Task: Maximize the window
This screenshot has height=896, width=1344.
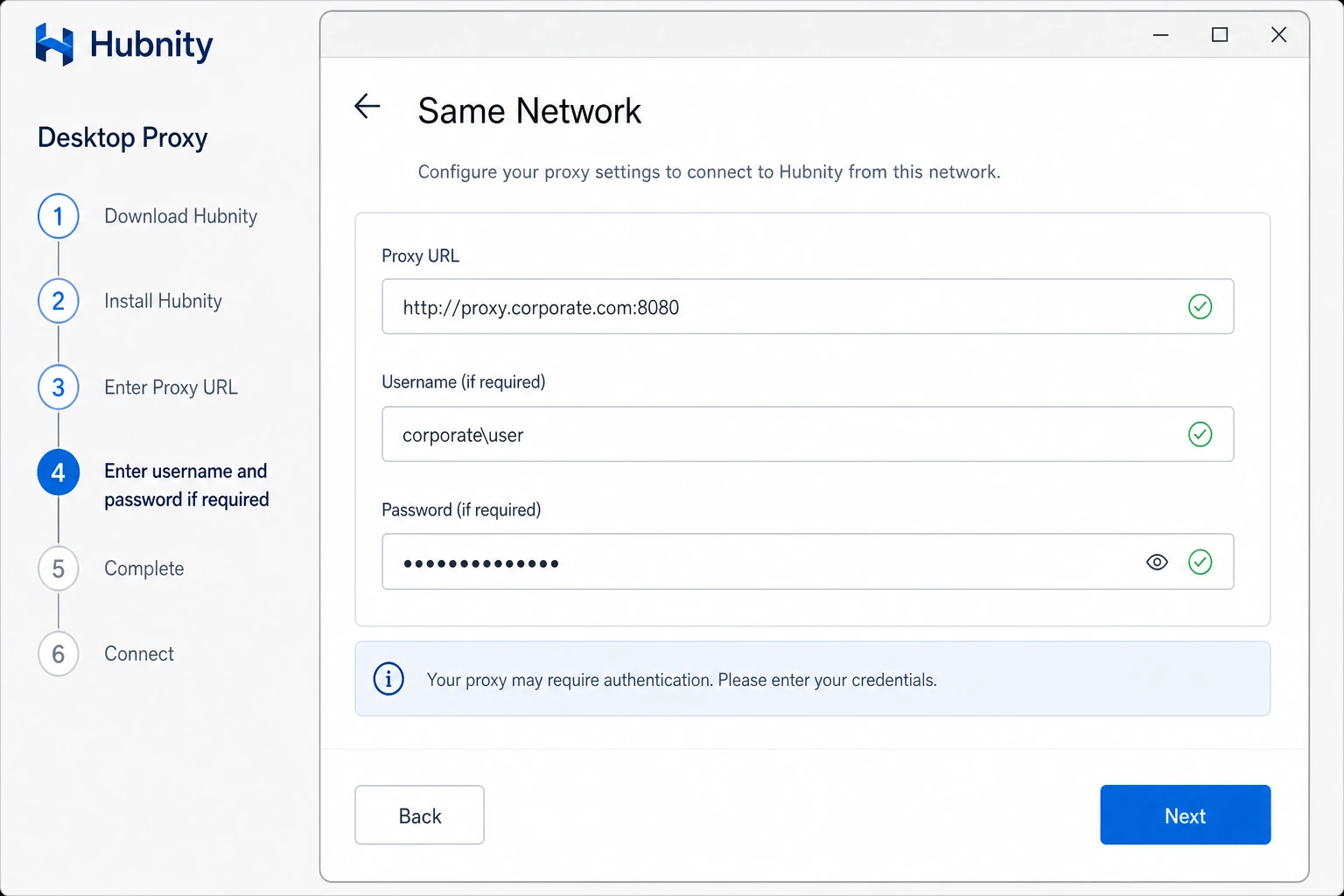Action: (x=1220, y=35)
